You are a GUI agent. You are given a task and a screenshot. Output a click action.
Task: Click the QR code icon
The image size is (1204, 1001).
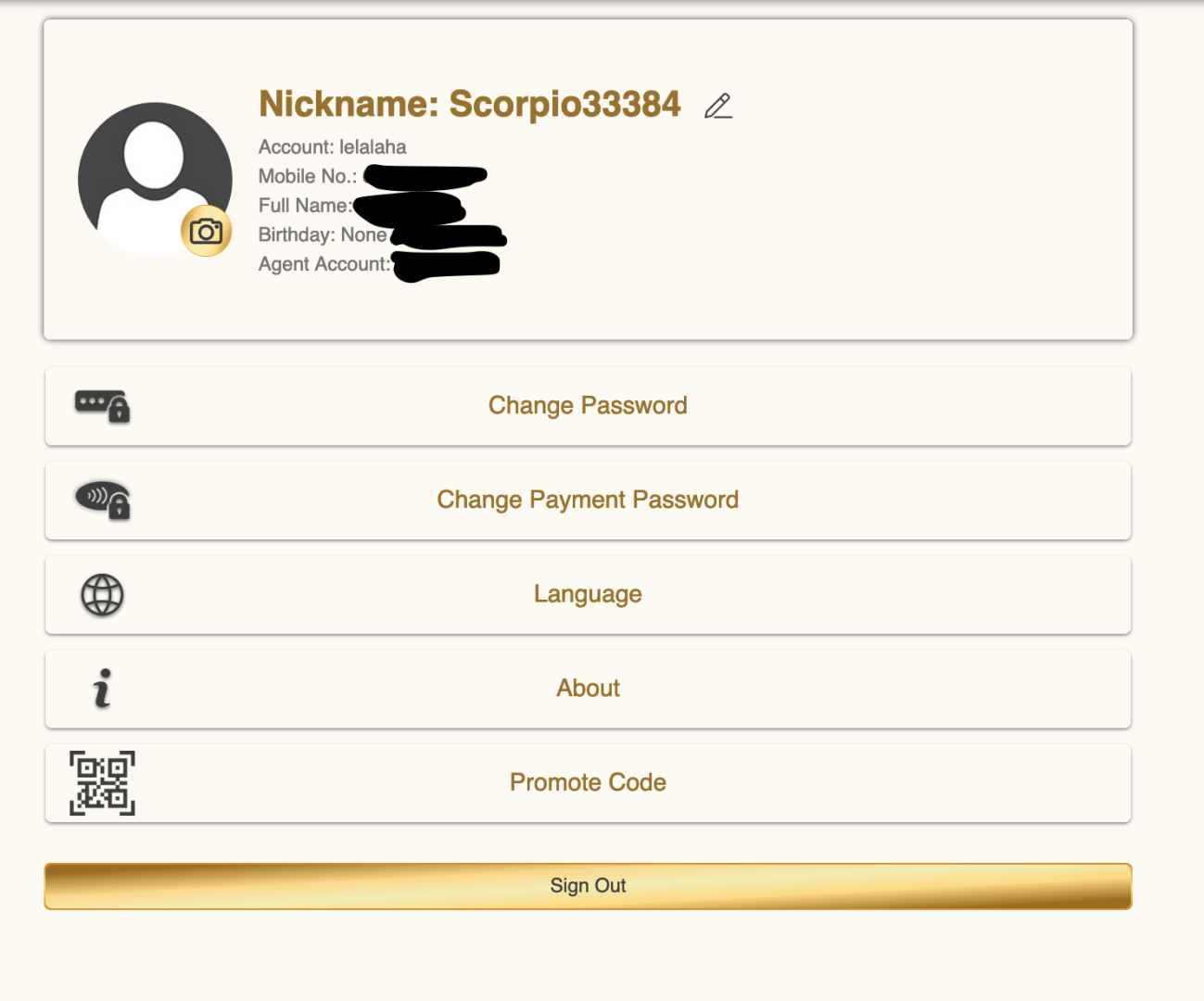tap(102, 783)
